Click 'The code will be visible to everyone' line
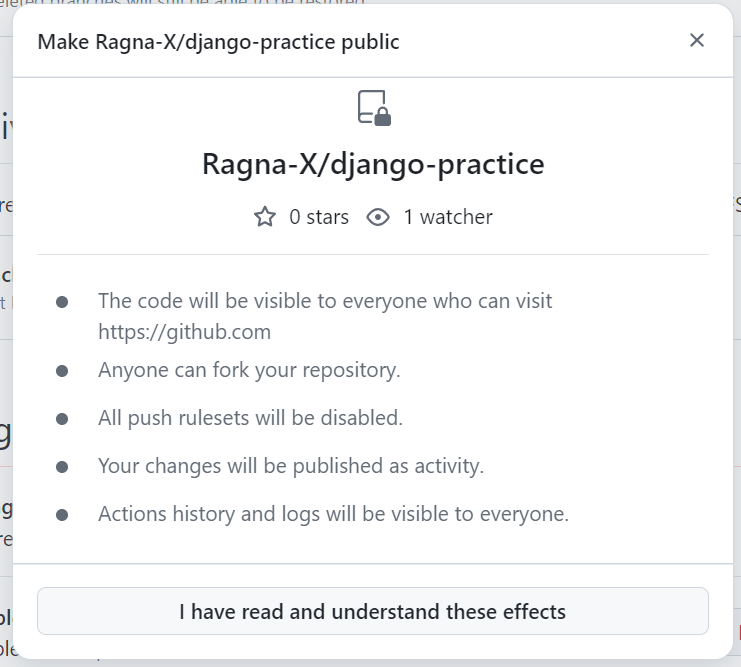 [325, 302]
